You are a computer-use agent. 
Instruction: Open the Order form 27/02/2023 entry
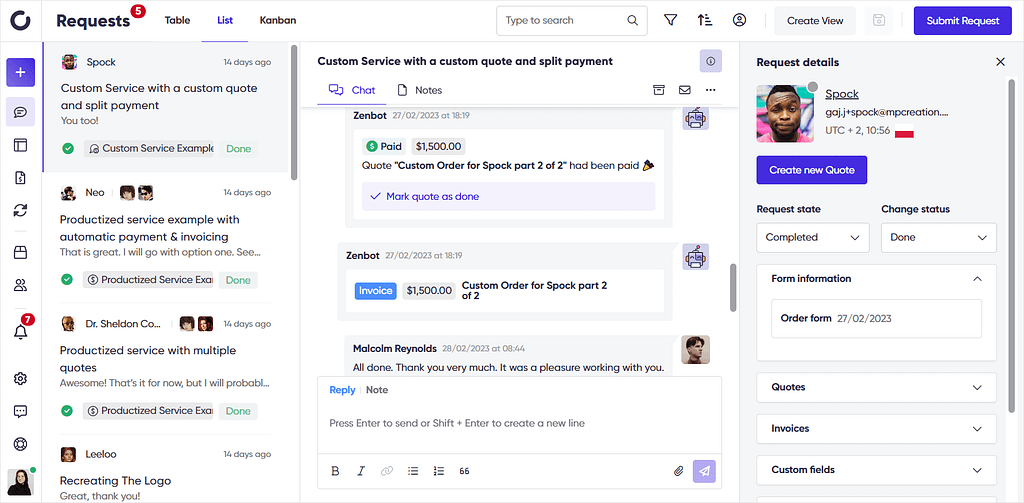pyautogui.click(x=876, y=319)
